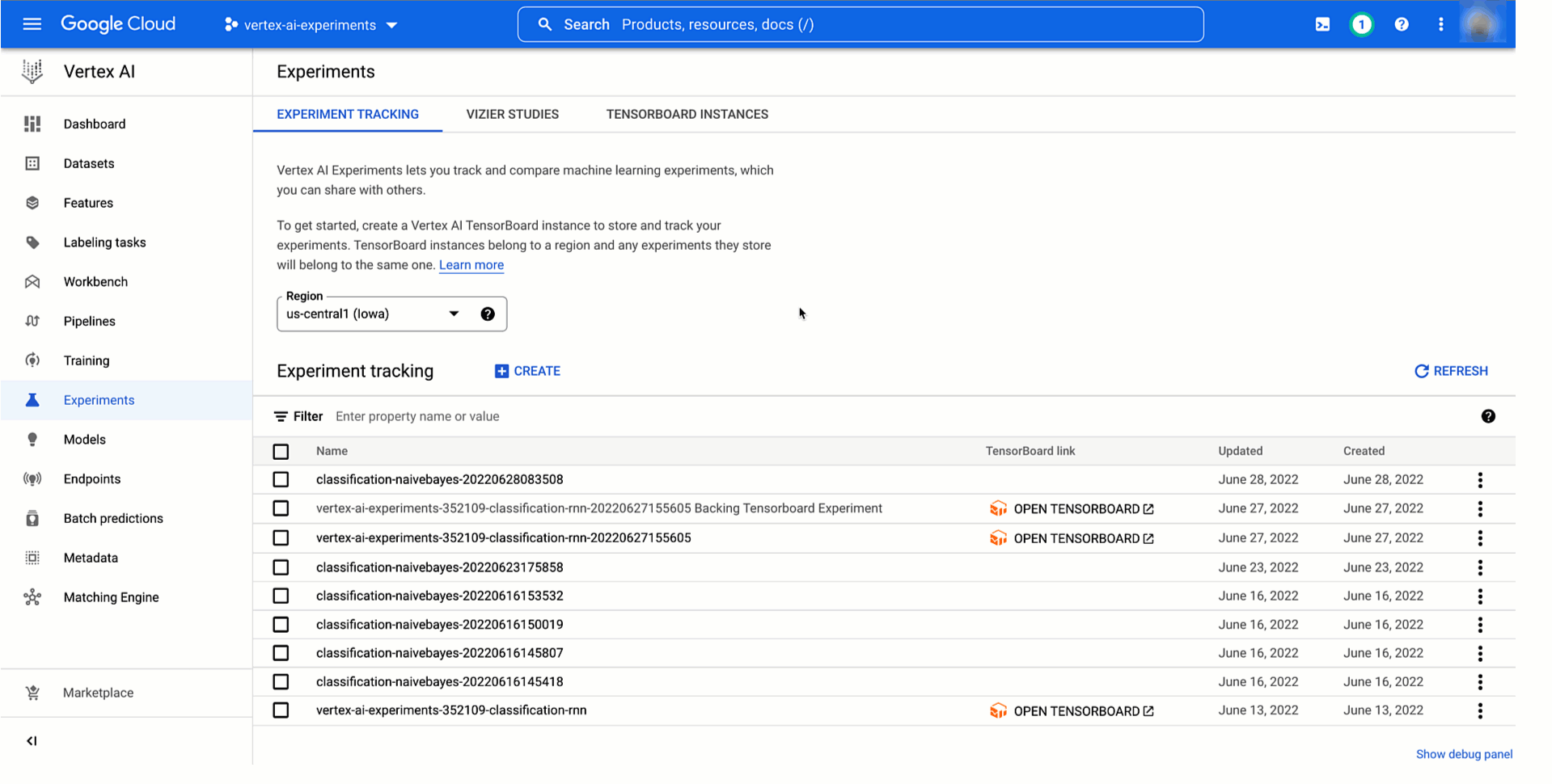Check the box for classification-naivebayes-20220628083508
This screenshot has height=784, width=1552.
[x=281, y=480]
